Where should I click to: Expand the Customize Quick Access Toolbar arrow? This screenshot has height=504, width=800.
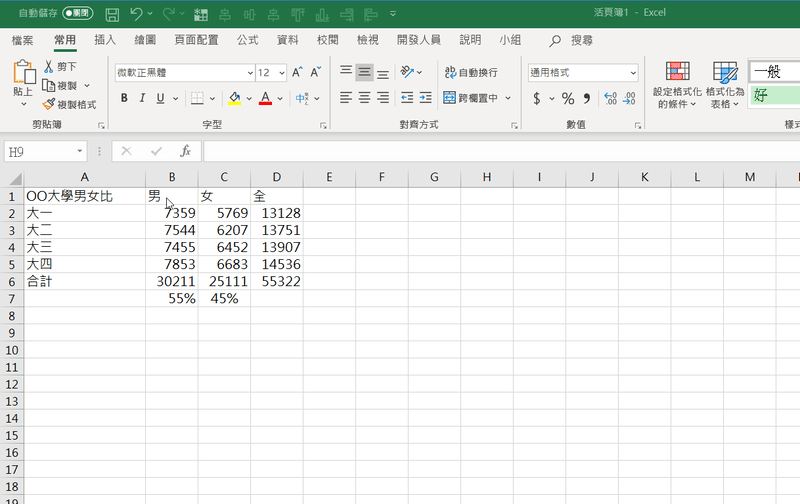[393, 14]
